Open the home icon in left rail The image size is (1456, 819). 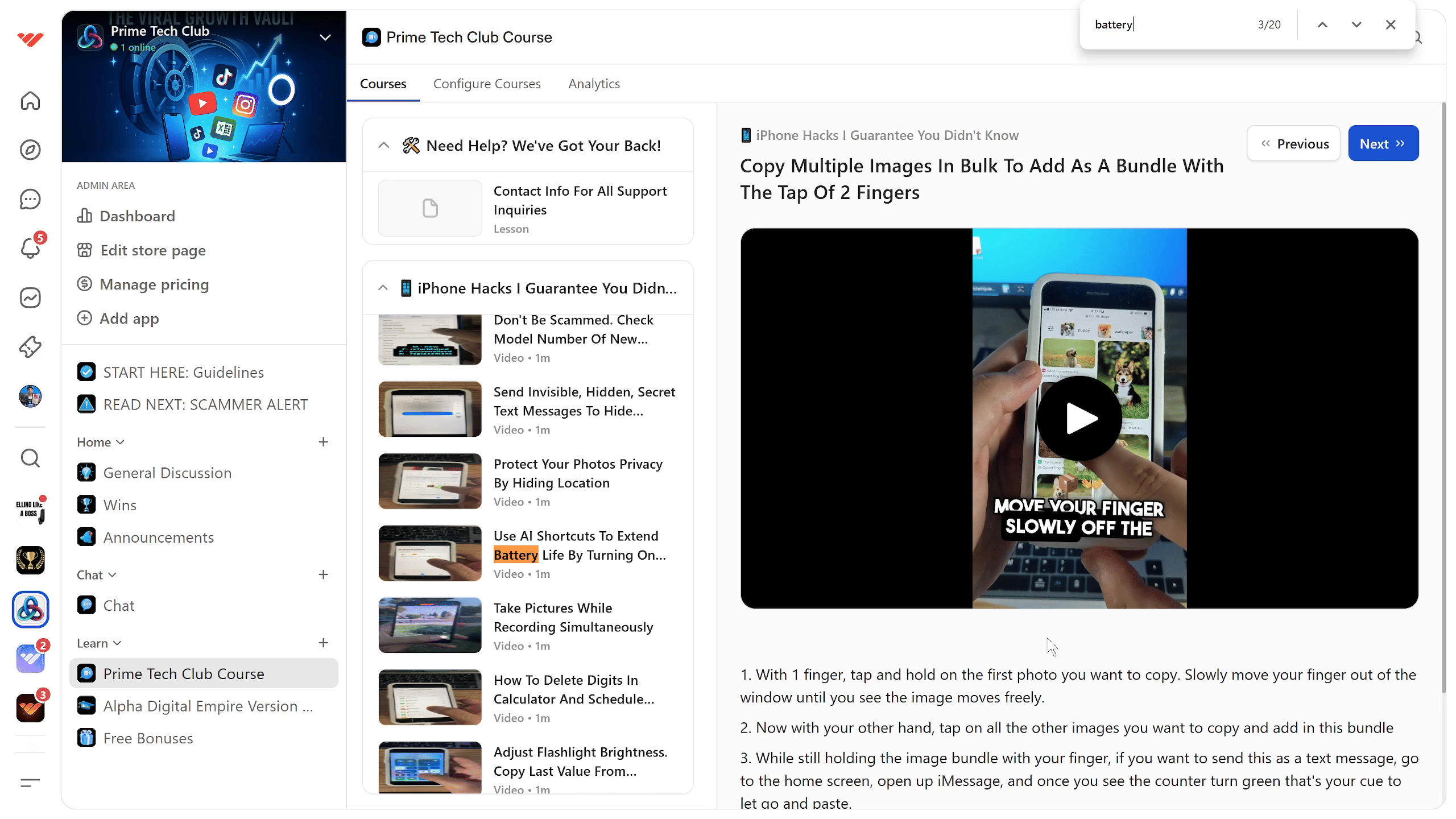(30, 101)
